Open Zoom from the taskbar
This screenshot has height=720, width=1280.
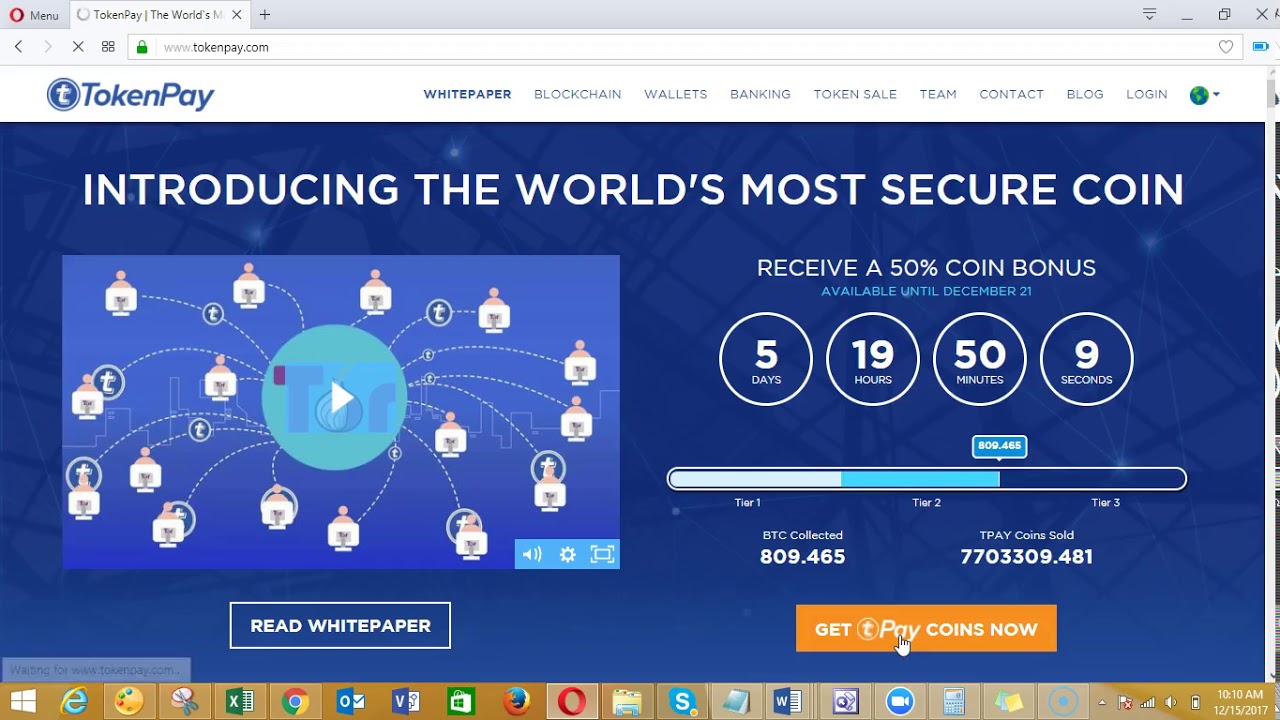900,702
